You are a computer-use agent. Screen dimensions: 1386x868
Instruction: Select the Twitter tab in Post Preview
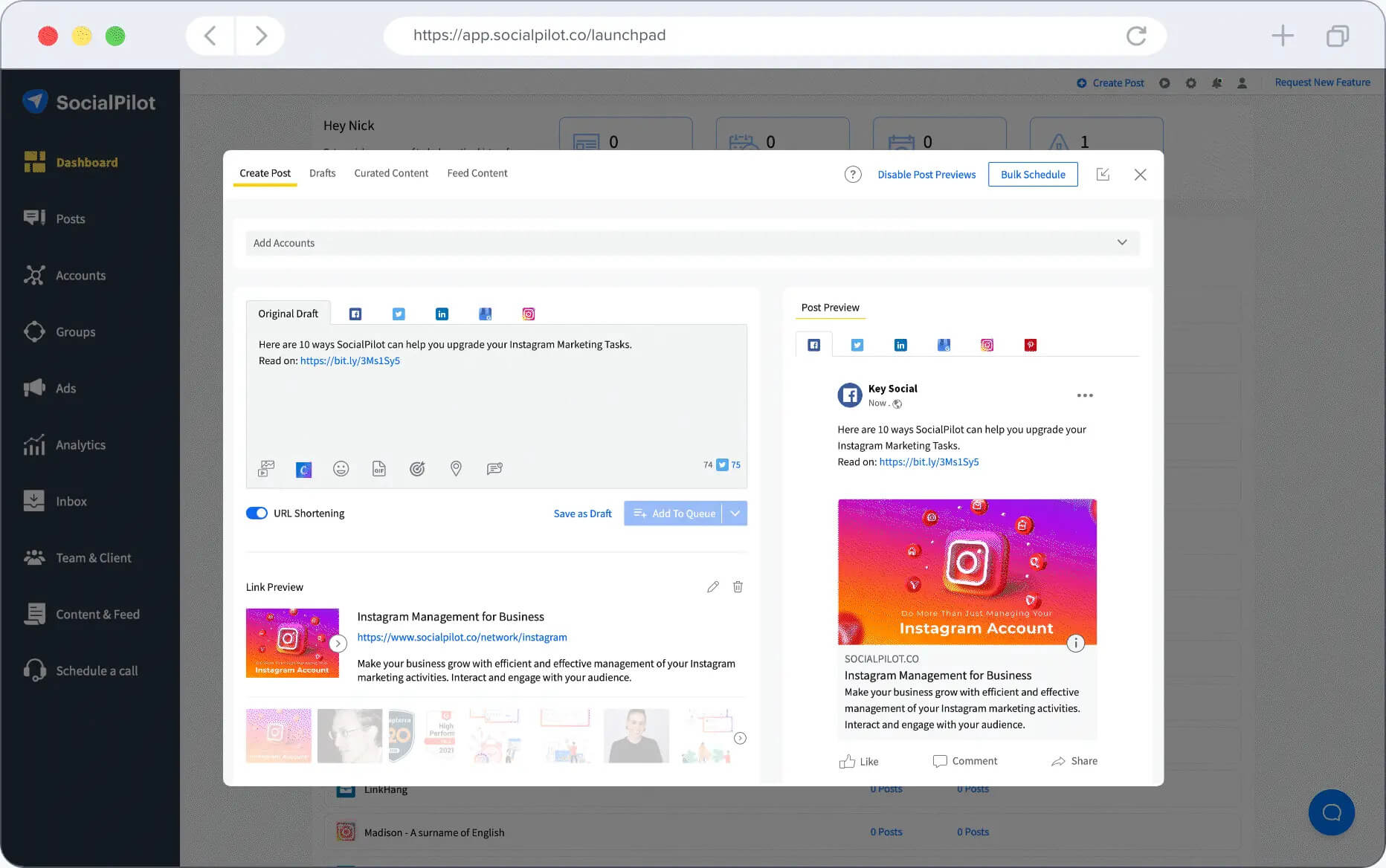857,344
